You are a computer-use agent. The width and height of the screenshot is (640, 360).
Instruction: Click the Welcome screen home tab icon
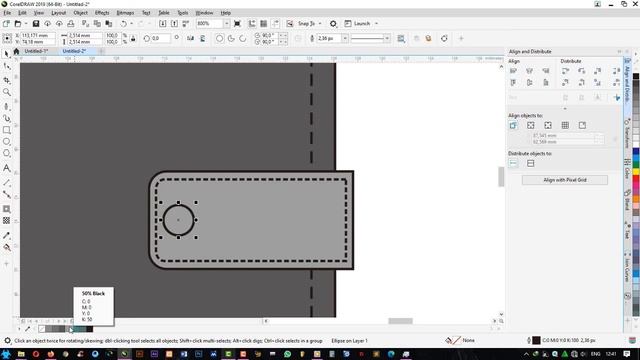pos(16,51)
